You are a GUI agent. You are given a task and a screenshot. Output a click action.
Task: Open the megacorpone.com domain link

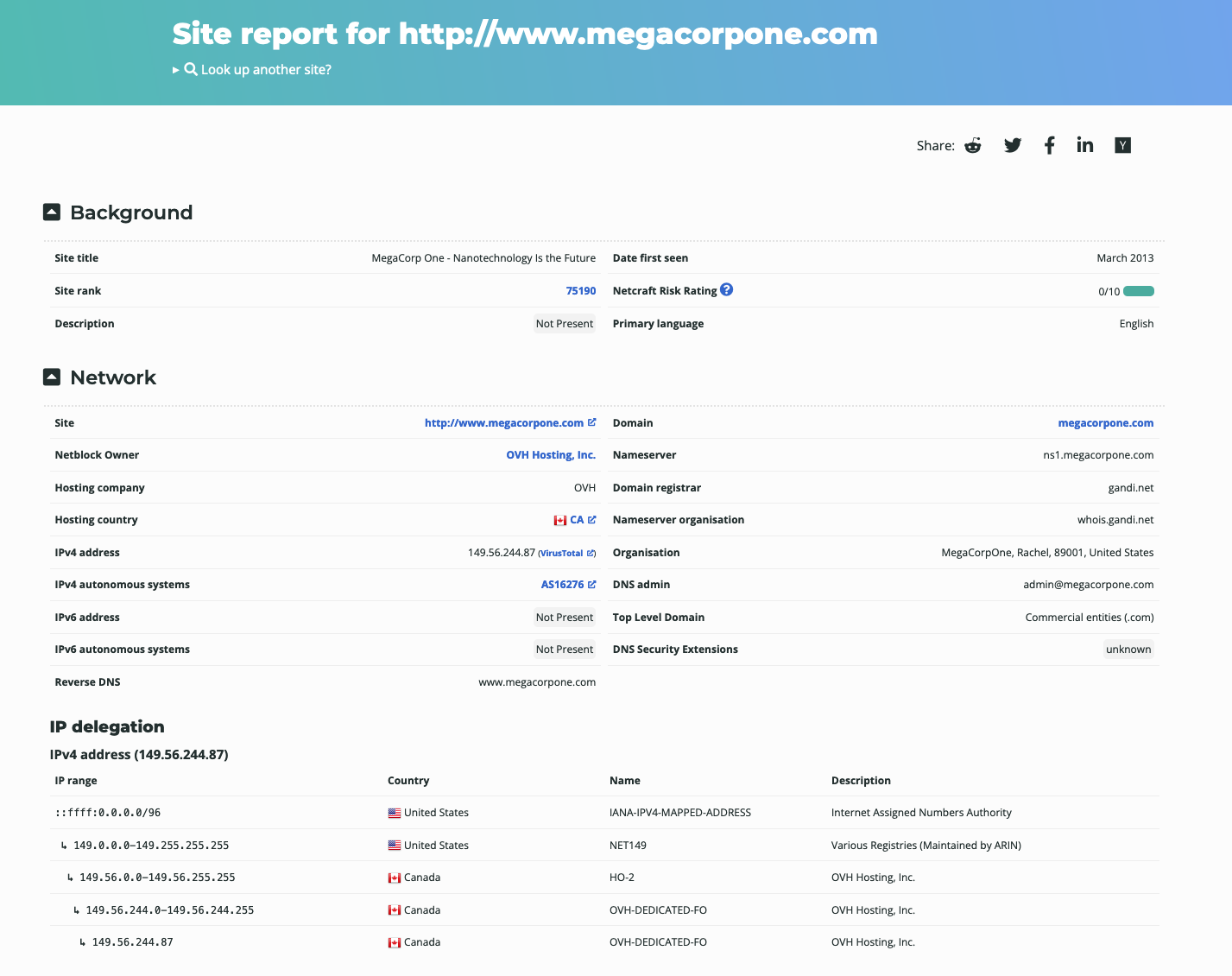pyautogui.click(x=1105, y=423)
